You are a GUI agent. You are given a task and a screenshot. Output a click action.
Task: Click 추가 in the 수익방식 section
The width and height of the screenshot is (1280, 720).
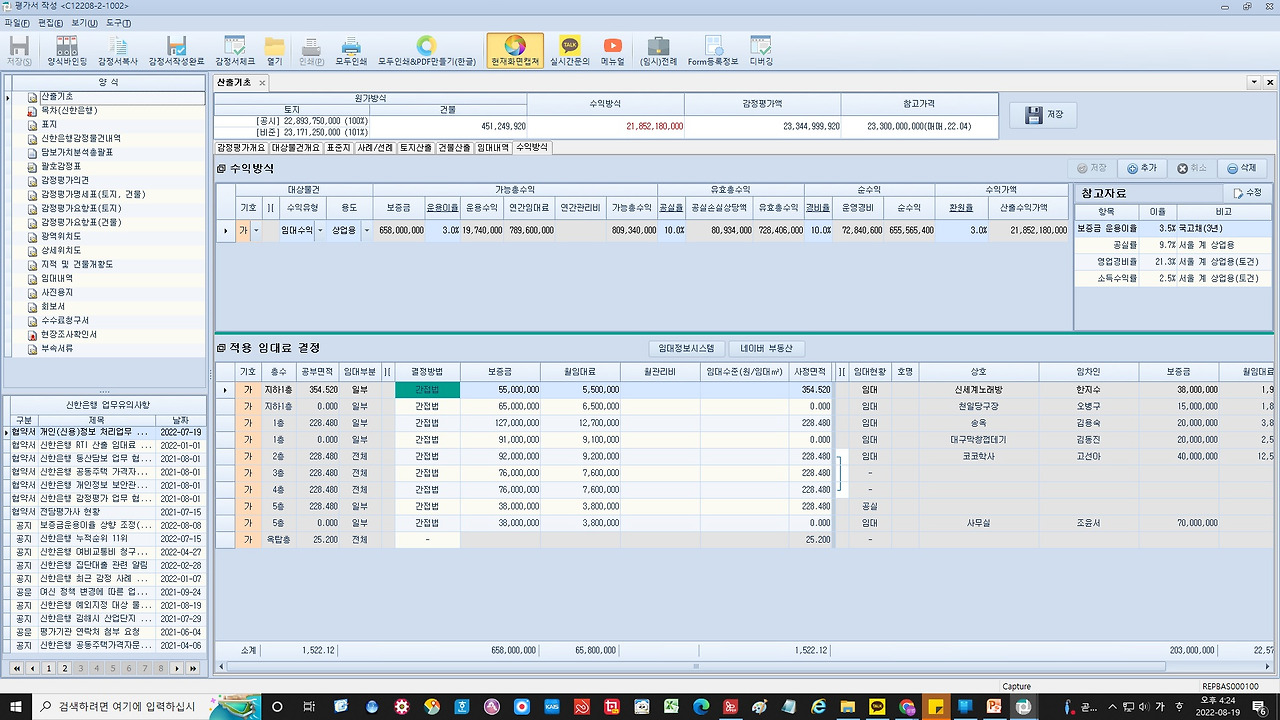click(x=1142, y=169)
